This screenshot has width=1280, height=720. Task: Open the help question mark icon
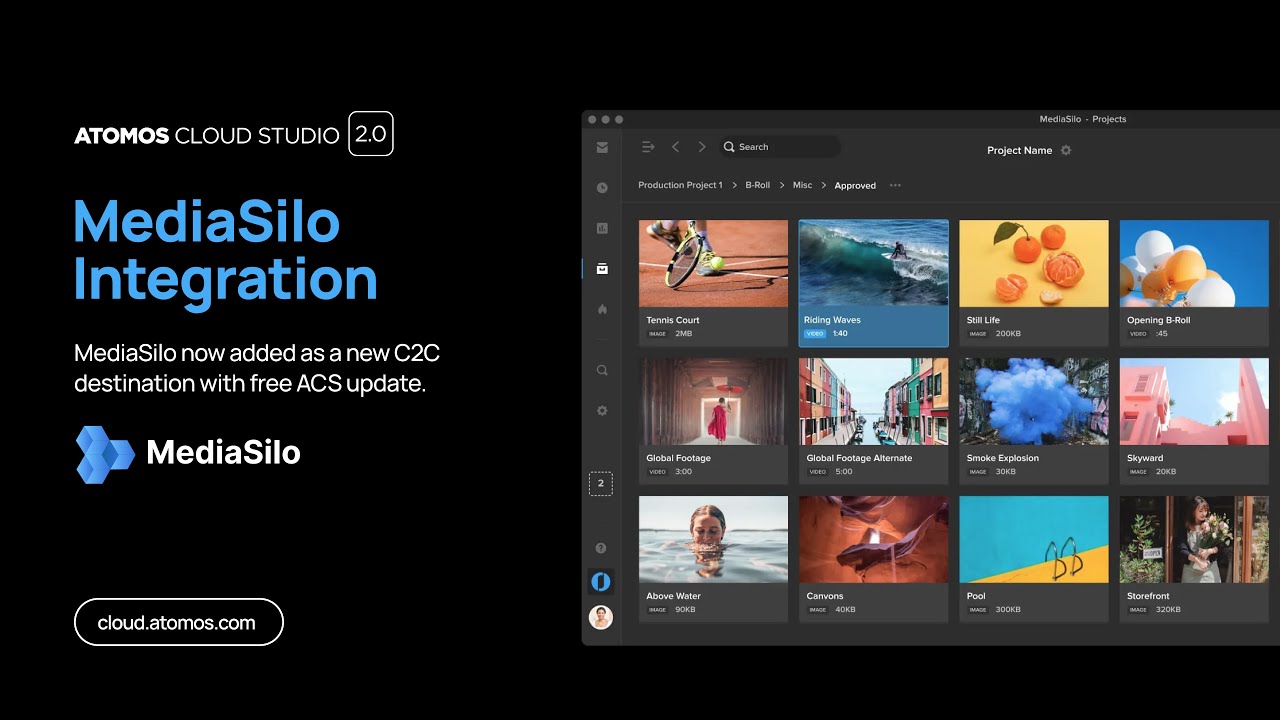coord(601,548)
